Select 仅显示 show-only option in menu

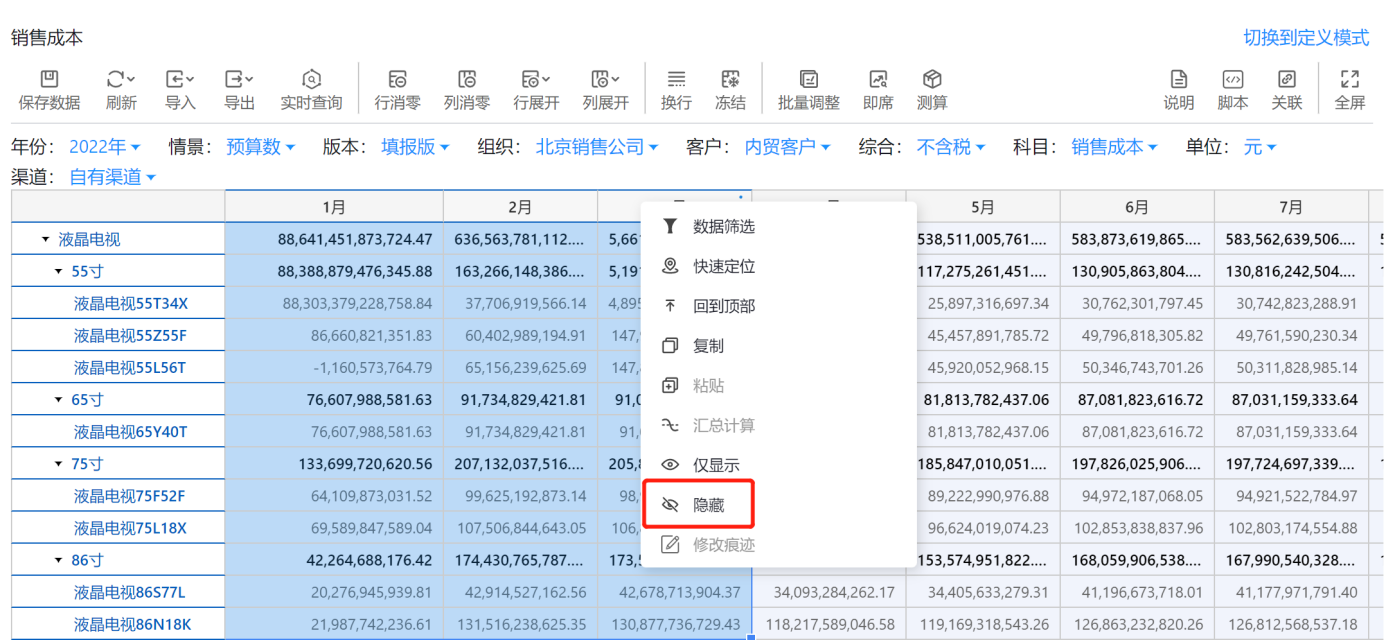(x=716, y=466)
